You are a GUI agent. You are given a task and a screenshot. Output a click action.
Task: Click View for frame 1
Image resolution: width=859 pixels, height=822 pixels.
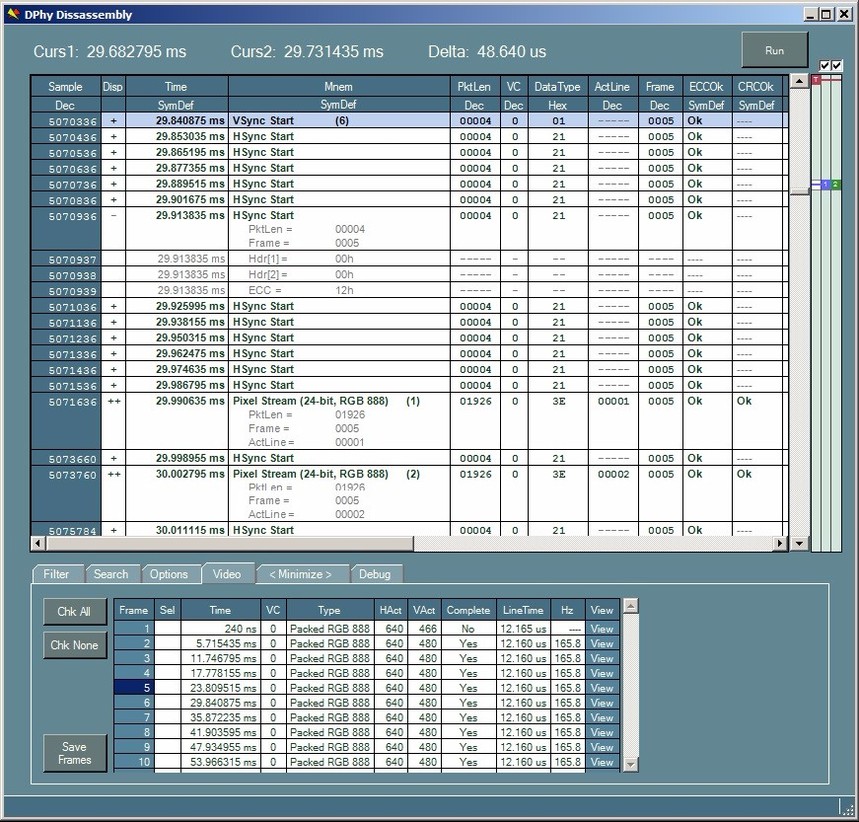602,629
